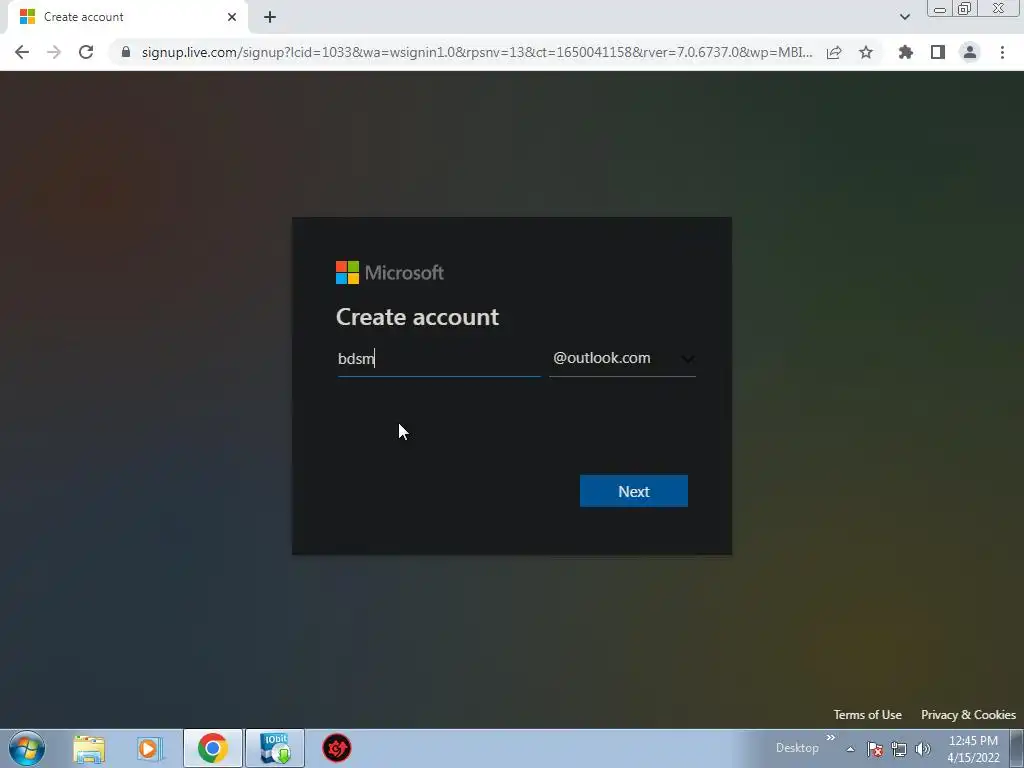Open the volume speaker tray icon

click(x=923, y=749)
